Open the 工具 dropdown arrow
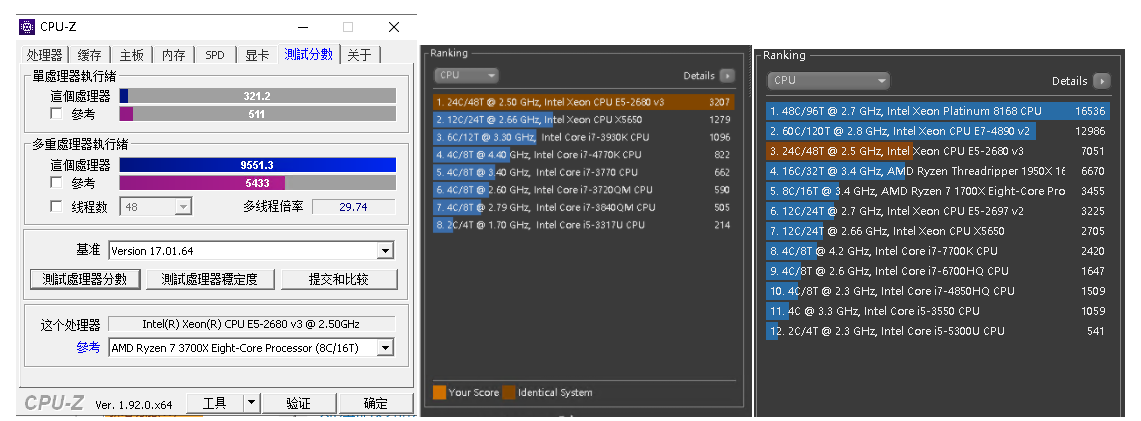The height and width of the screenshot is (421, 1141). [x=252, y=403]
